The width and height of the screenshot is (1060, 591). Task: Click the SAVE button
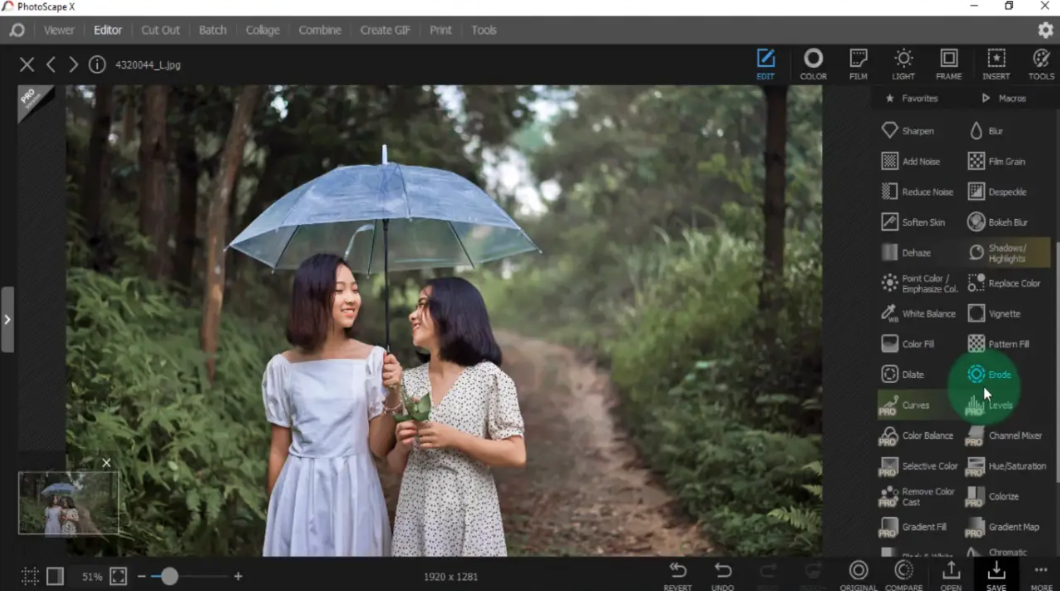996,576
